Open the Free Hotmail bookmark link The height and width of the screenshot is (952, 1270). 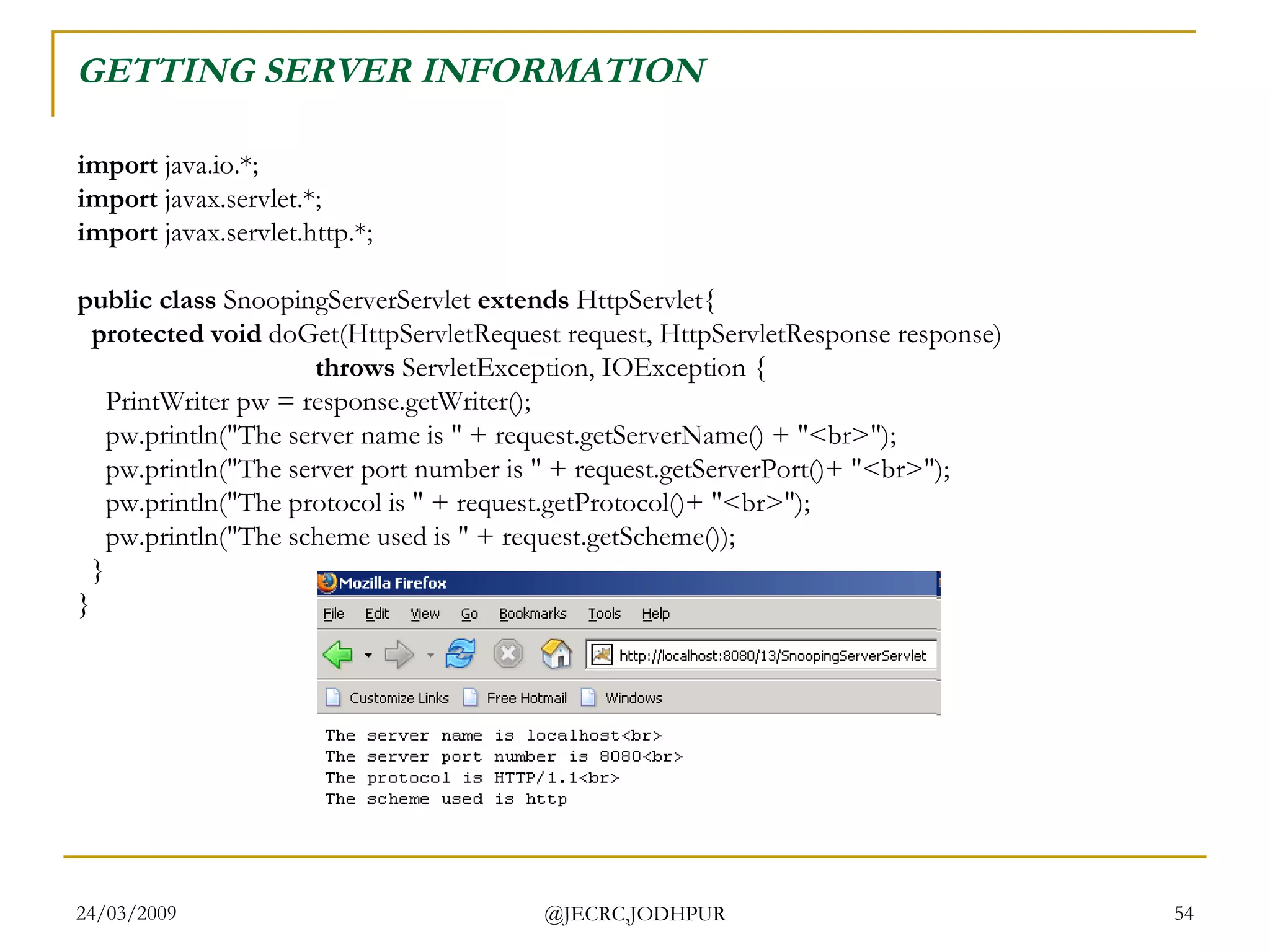[526, 698]
